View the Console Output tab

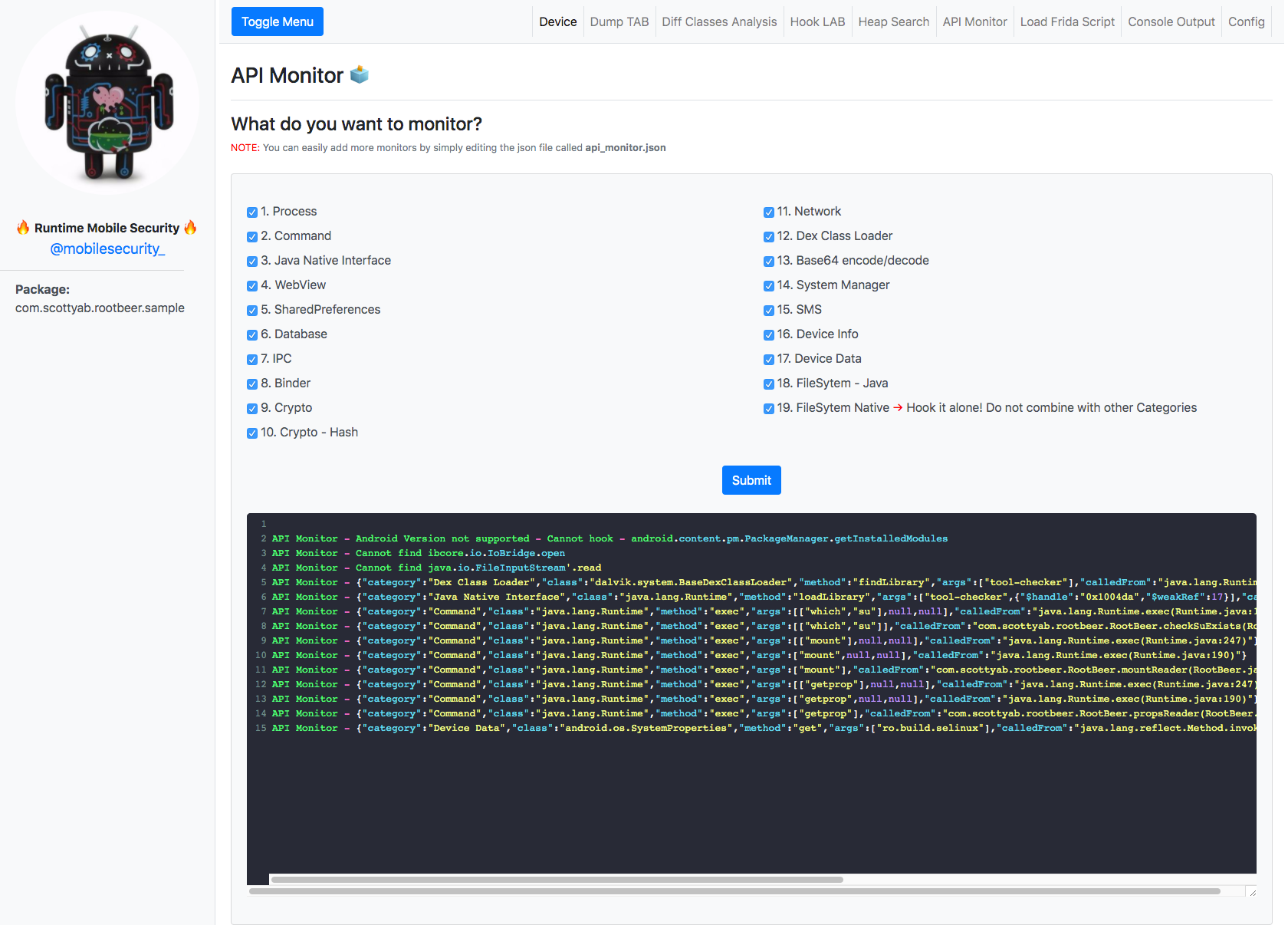coord(1171,21)
